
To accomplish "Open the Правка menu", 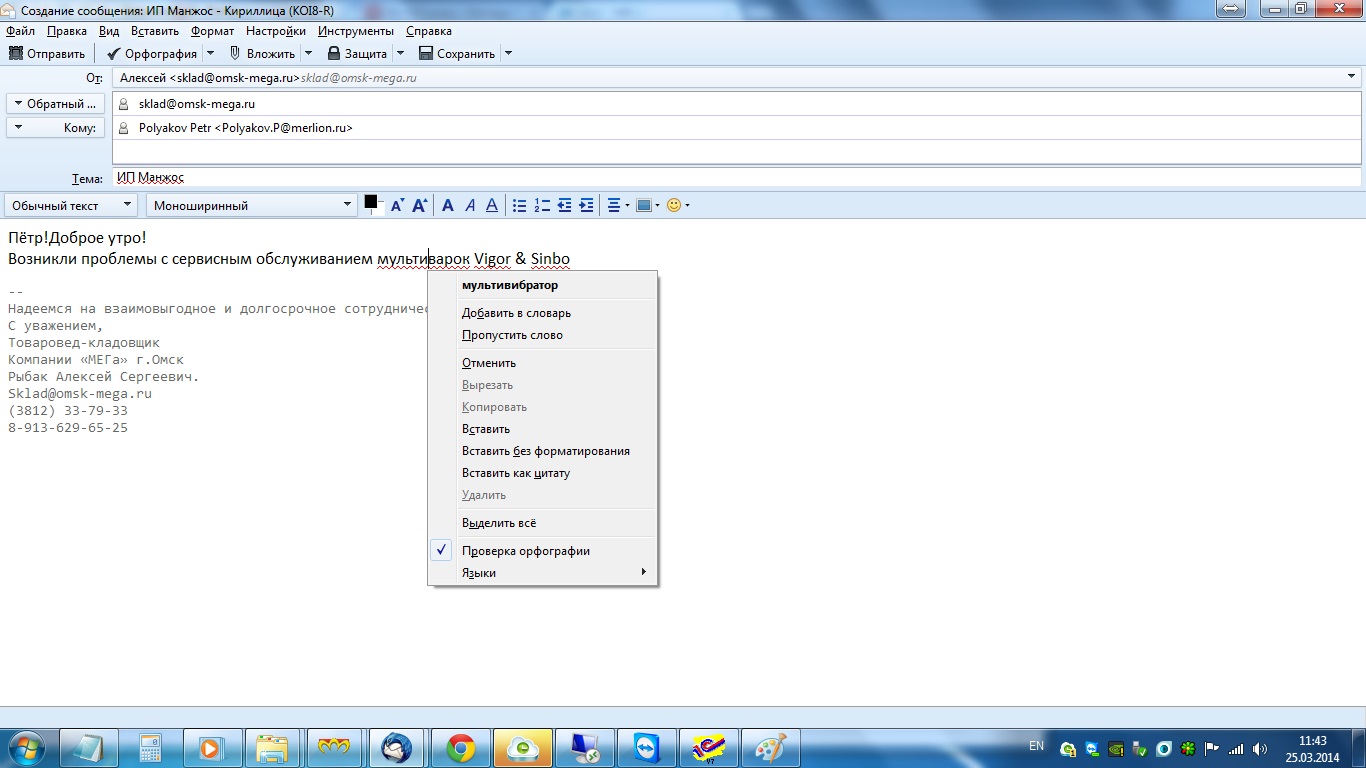I will click(x=67, y=31).
